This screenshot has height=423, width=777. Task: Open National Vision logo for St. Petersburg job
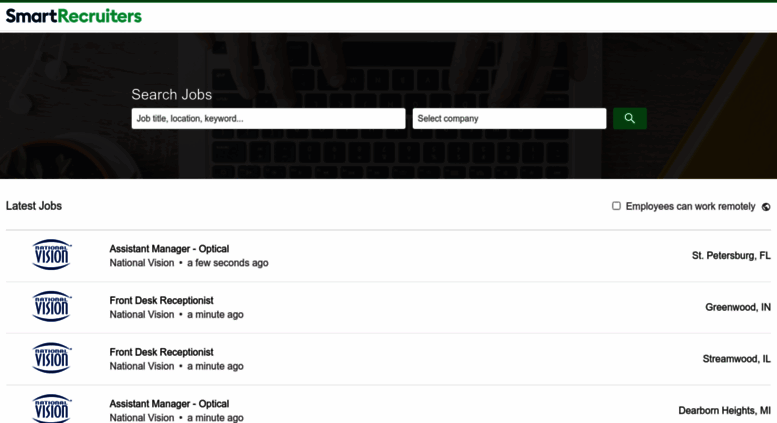(52, 255)
